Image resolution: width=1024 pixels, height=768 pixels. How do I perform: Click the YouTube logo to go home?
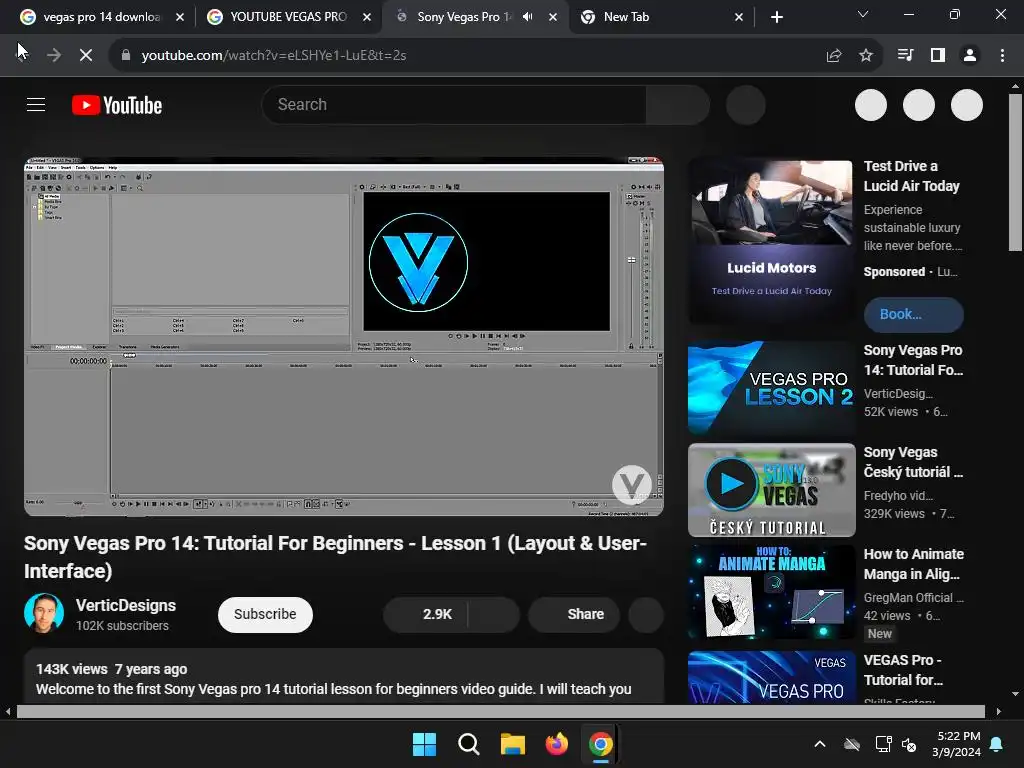pyautogui.click(x=117, y=105)
